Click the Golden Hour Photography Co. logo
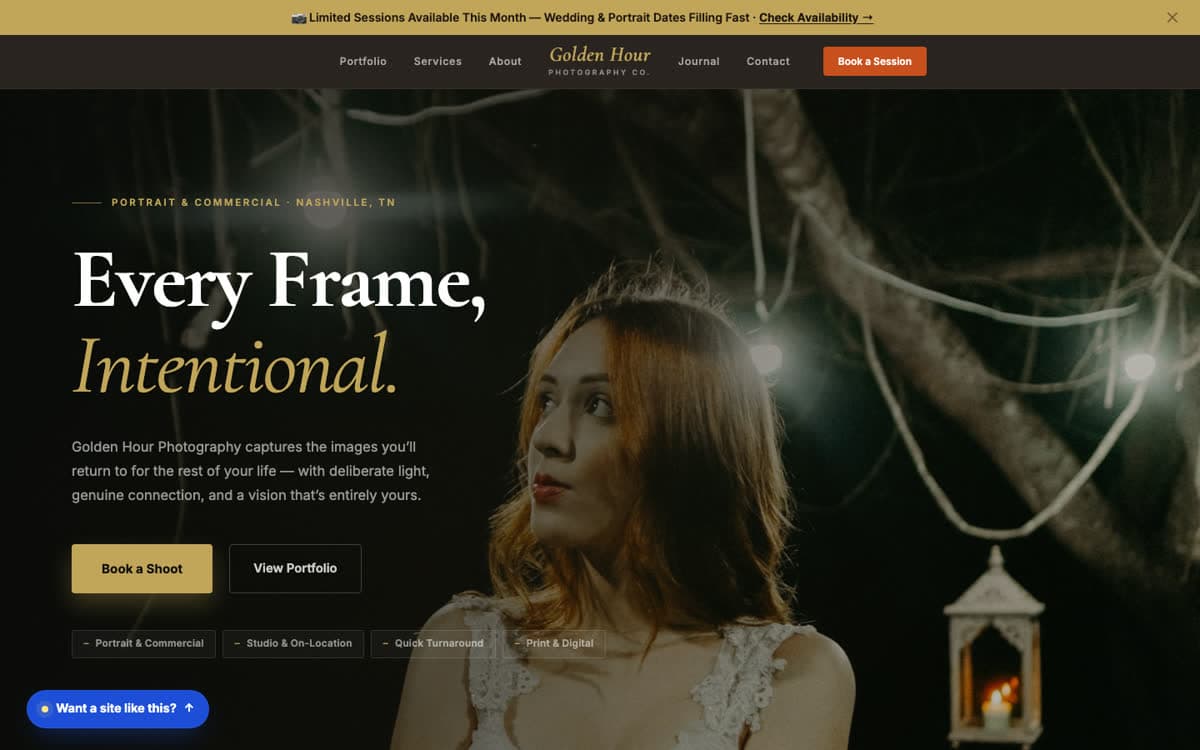 [600, 61]
